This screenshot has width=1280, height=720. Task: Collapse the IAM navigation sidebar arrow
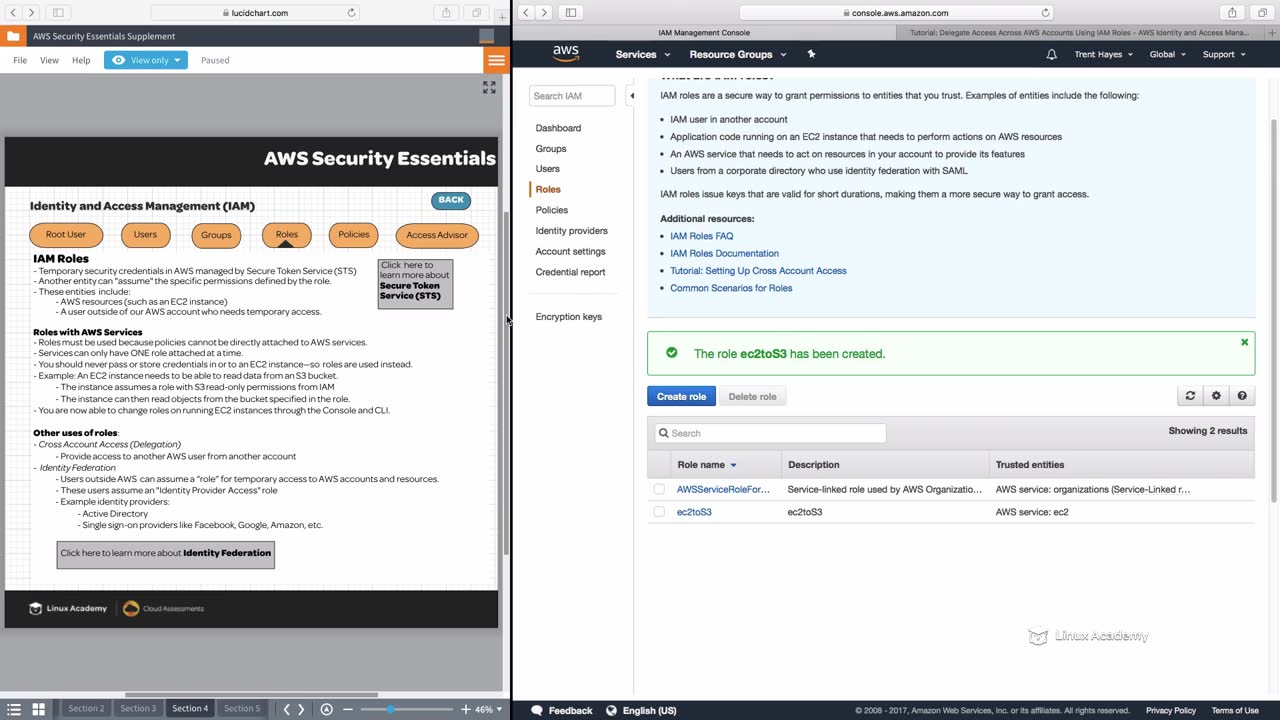coord(631,96)
